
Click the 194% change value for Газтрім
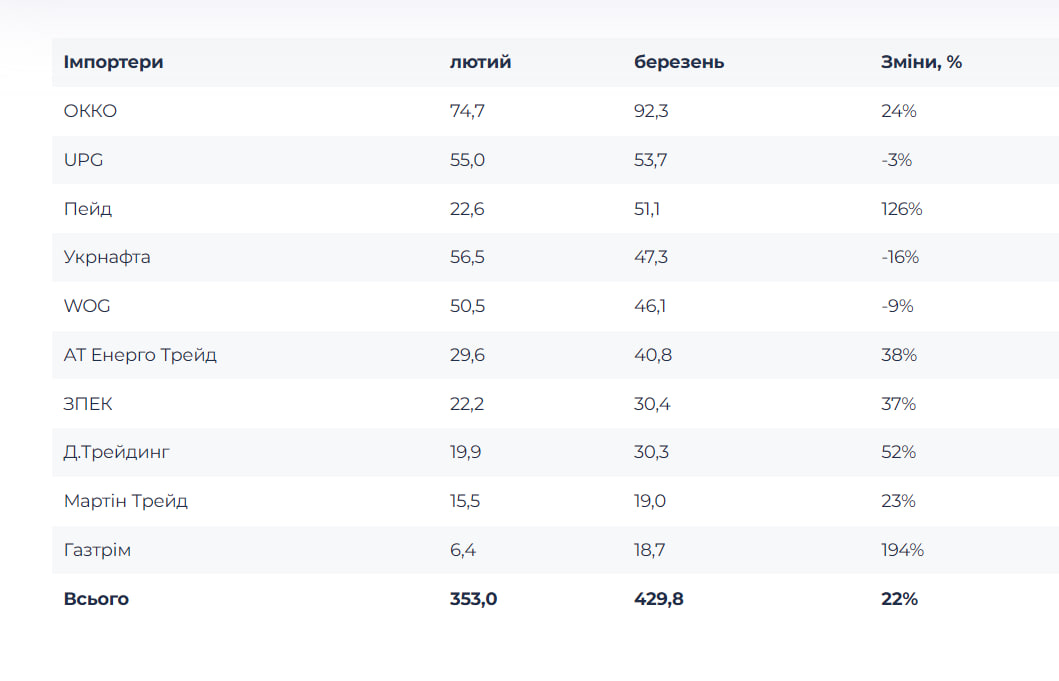tap(902, 550)
